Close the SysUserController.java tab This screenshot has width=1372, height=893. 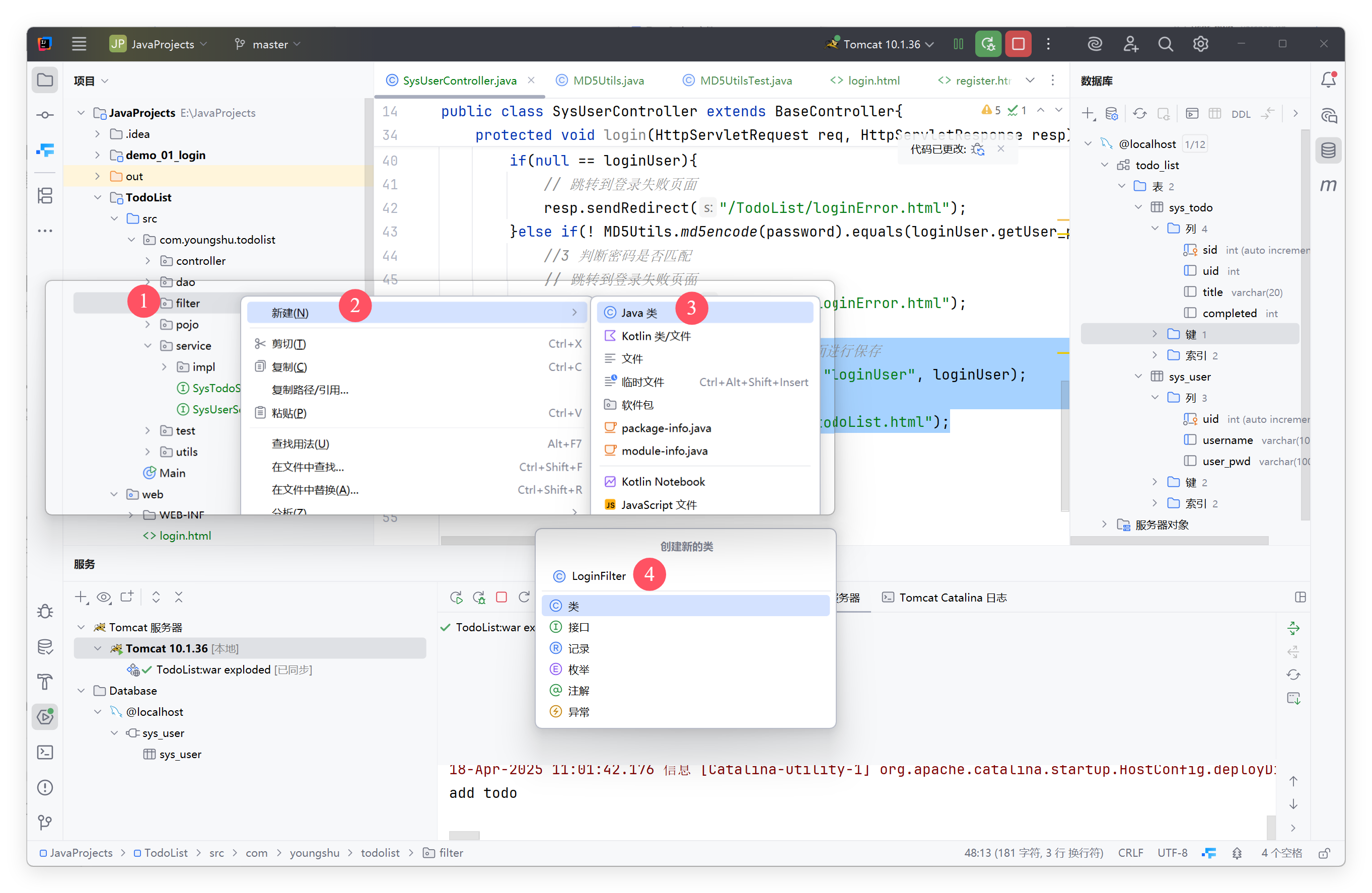(531, 80)
